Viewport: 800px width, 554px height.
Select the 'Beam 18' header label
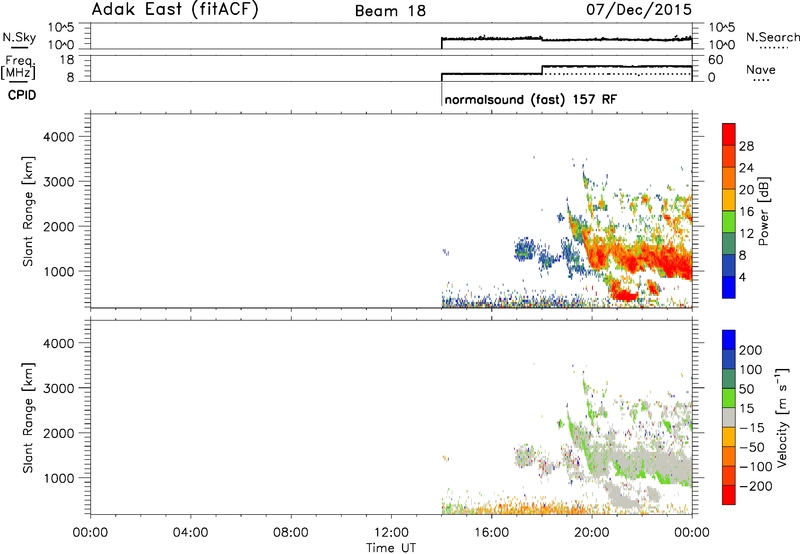point(390,11)
